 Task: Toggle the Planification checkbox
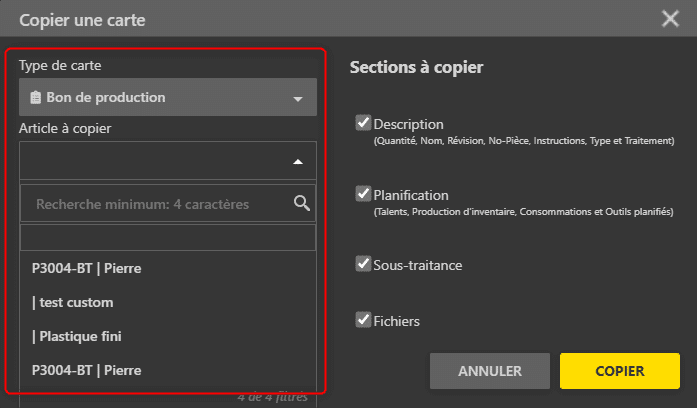pos(363,194)
